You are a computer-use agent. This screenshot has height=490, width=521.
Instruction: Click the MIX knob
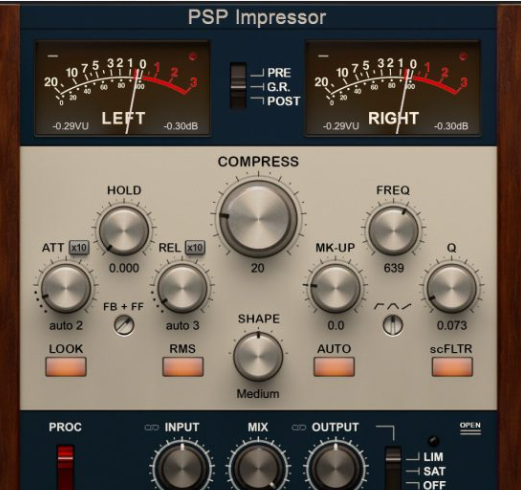click(x=258, y=467)
